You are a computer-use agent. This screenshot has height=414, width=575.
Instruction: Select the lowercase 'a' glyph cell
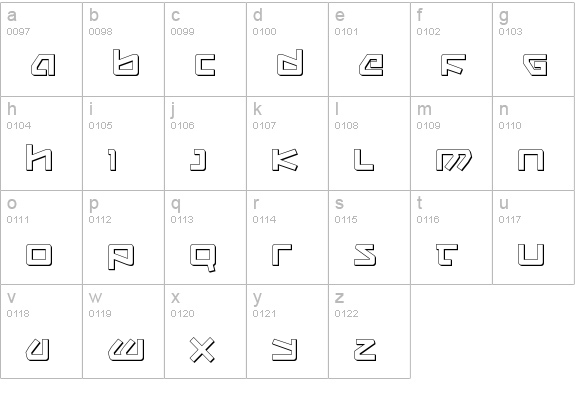coord(41,50)
